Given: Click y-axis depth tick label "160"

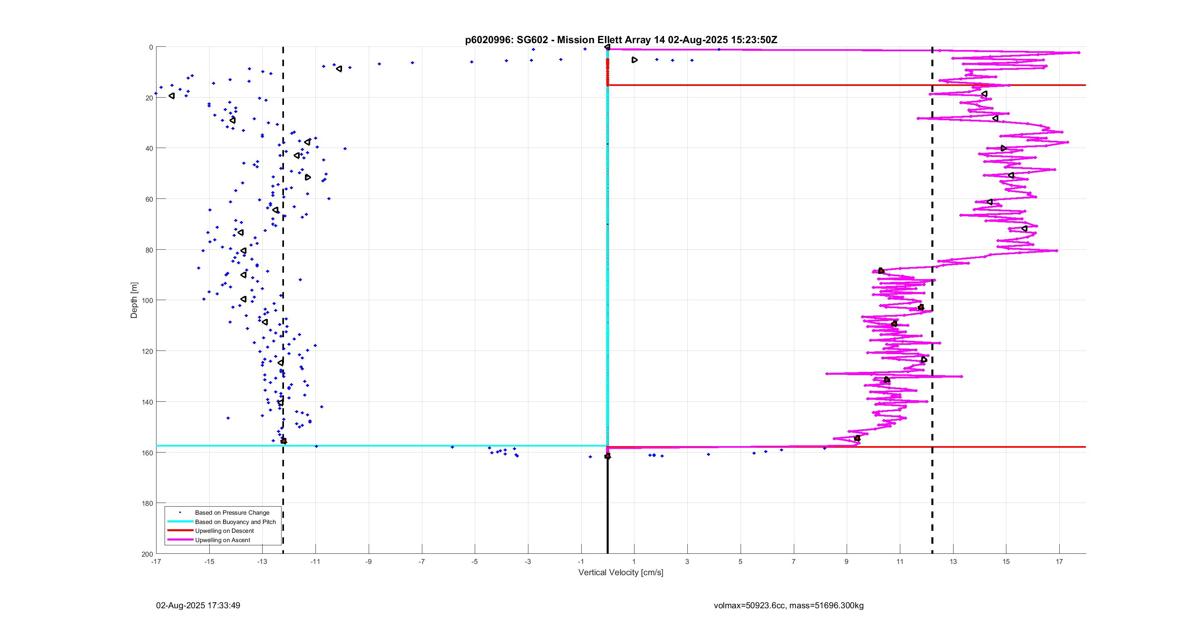Looking at the screenshot, I should tap(146, 452).
